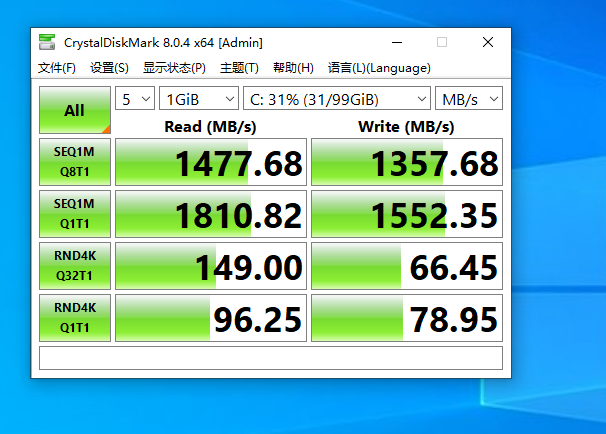Viewport: 606px width, 434px height.
Task: Open the 显示状态(P) menu
Action: pos(174,68)
